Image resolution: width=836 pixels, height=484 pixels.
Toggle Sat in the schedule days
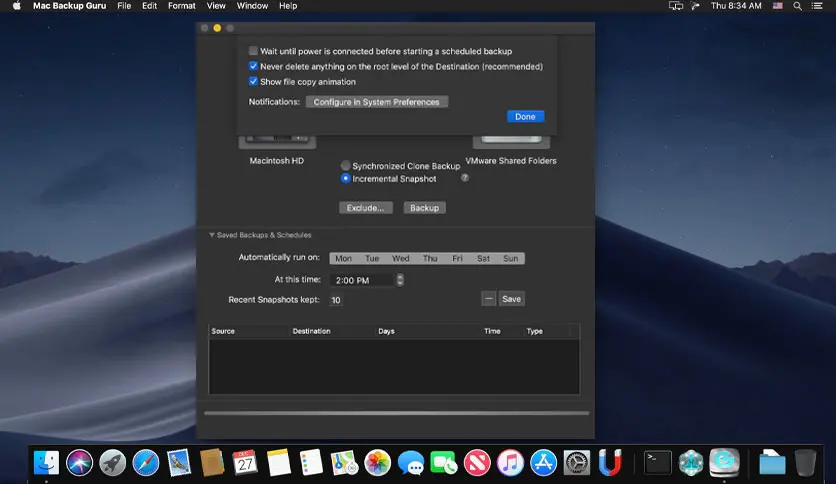pos(484,259)
